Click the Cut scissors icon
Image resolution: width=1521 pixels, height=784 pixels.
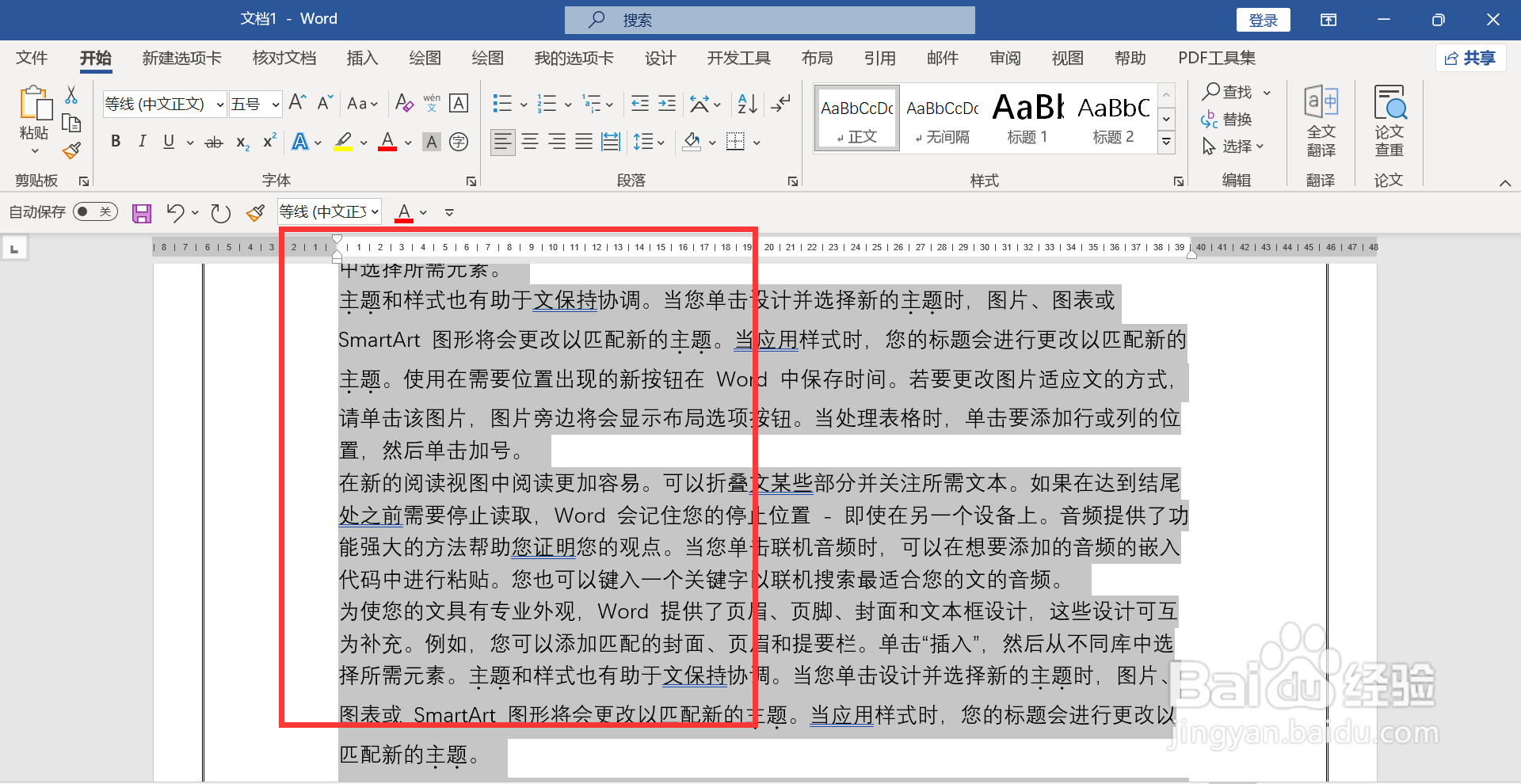71,96
